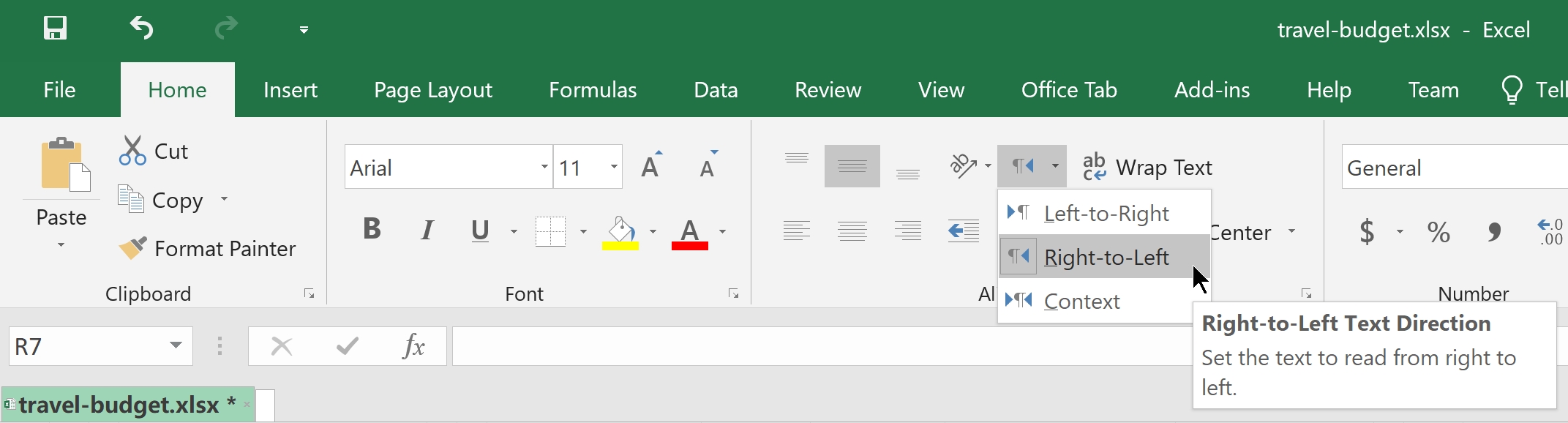Viewport: 1568px width, 423px height.
Task: Align text left
Action: tap(797, 231)
